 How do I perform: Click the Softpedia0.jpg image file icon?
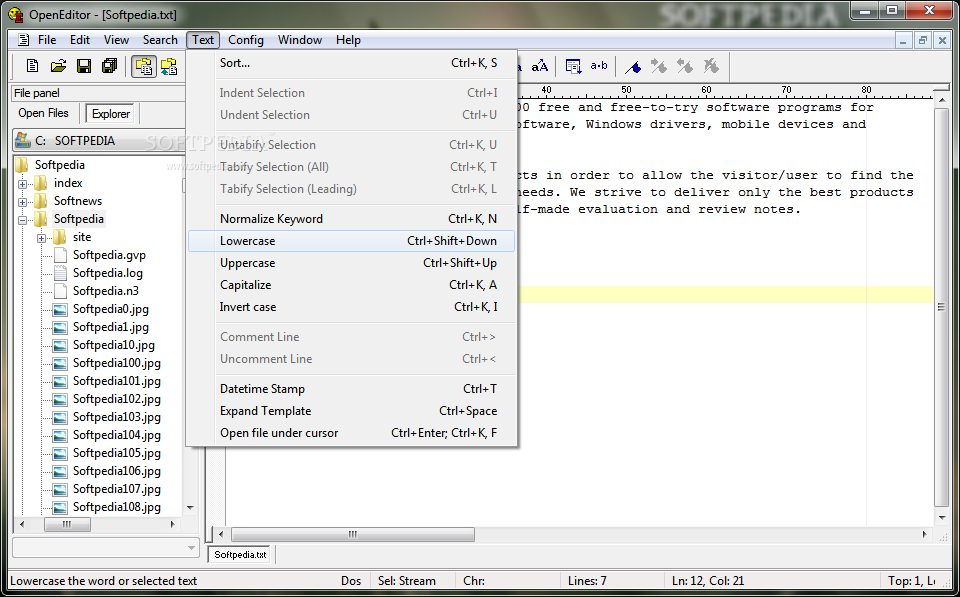[60, 309]
